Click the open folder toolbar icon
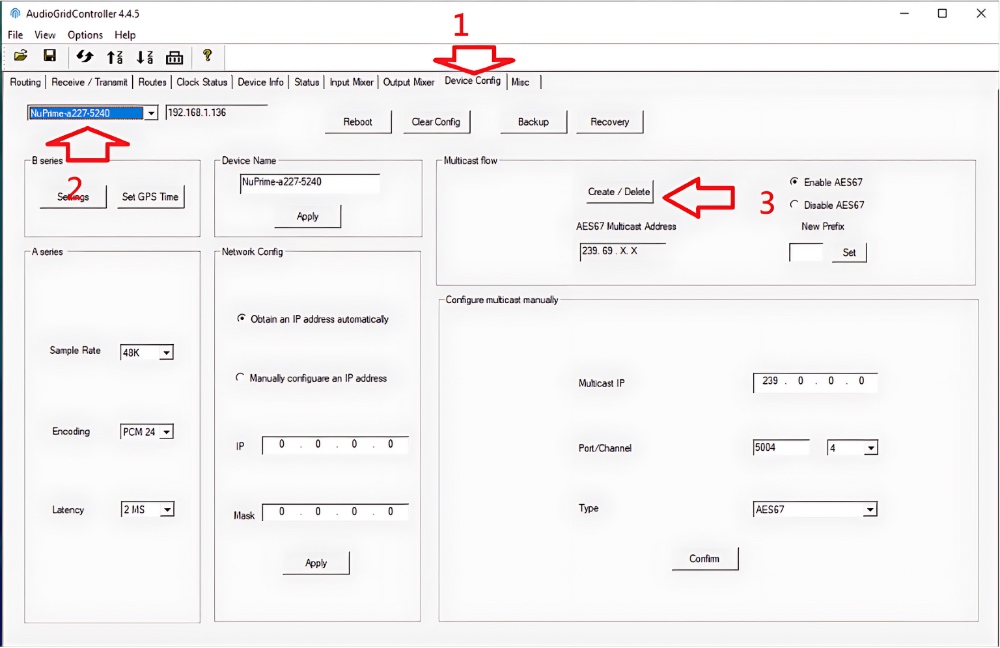Viewport: 1000px width, 648px height. [20, 56]
